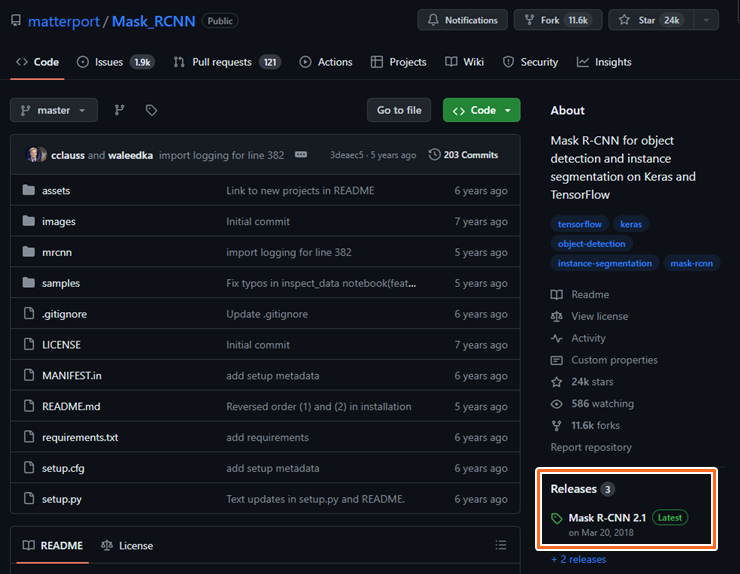Screen dimensions: 740x574
Task: Select the License tab below files
Action: (x=127, y=546)
